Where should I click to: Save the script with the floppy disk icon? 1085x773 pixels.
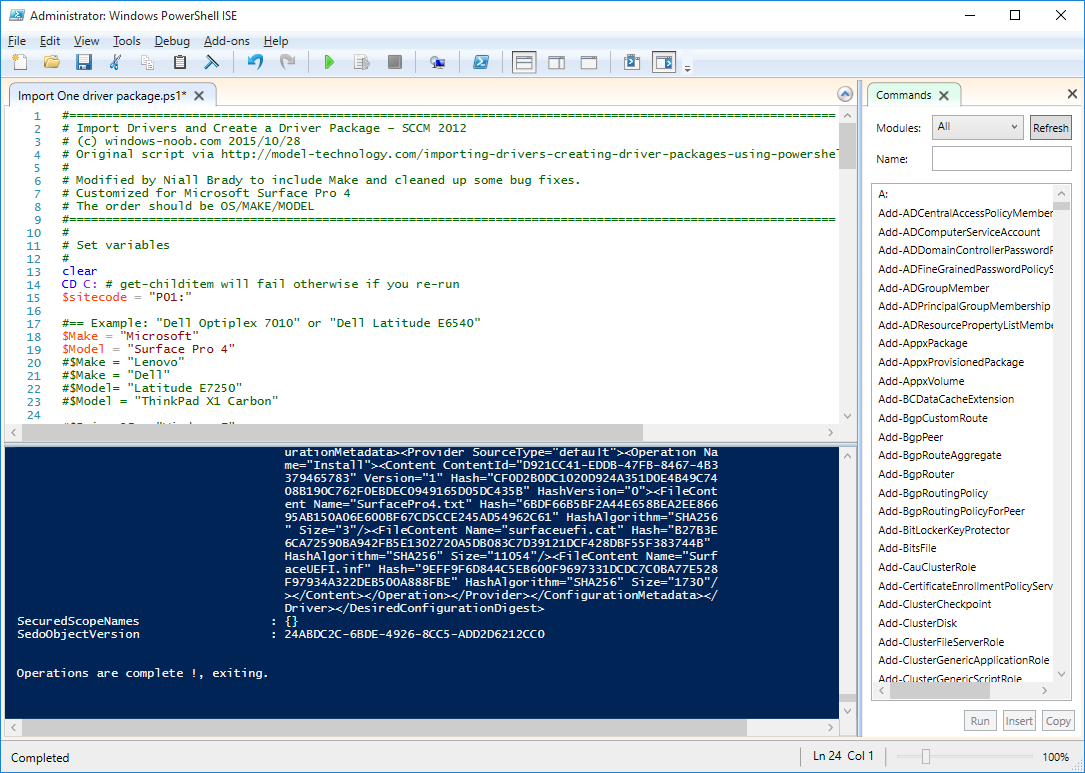point(84,62)
